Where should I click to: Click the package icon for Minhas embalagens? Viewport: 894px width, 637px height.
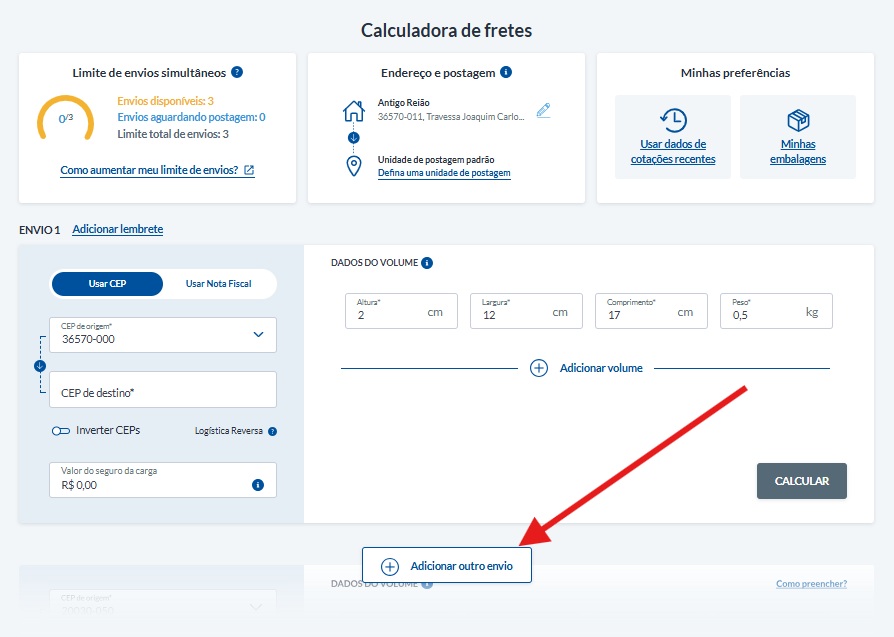click(798, 120)
